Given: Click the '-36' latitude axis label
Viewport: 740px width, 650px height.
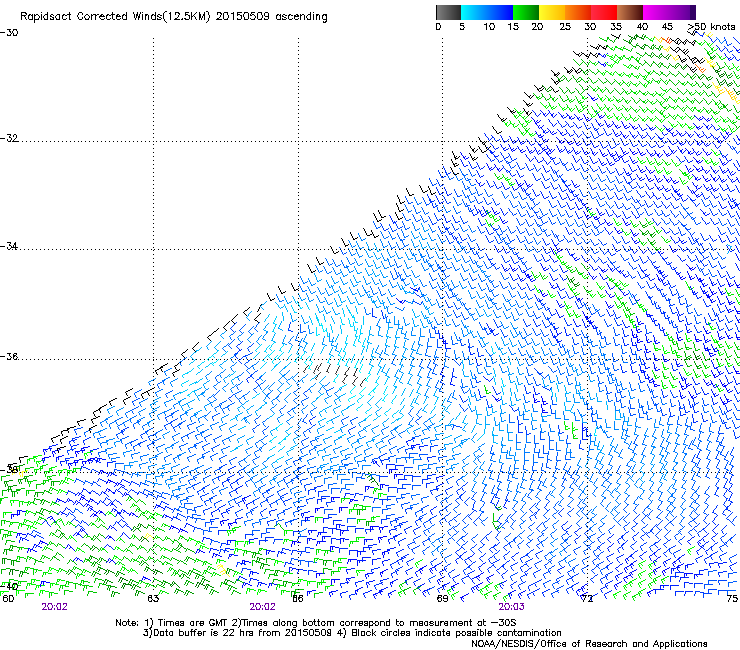Looking at the screenshot, I should (9, 356).
